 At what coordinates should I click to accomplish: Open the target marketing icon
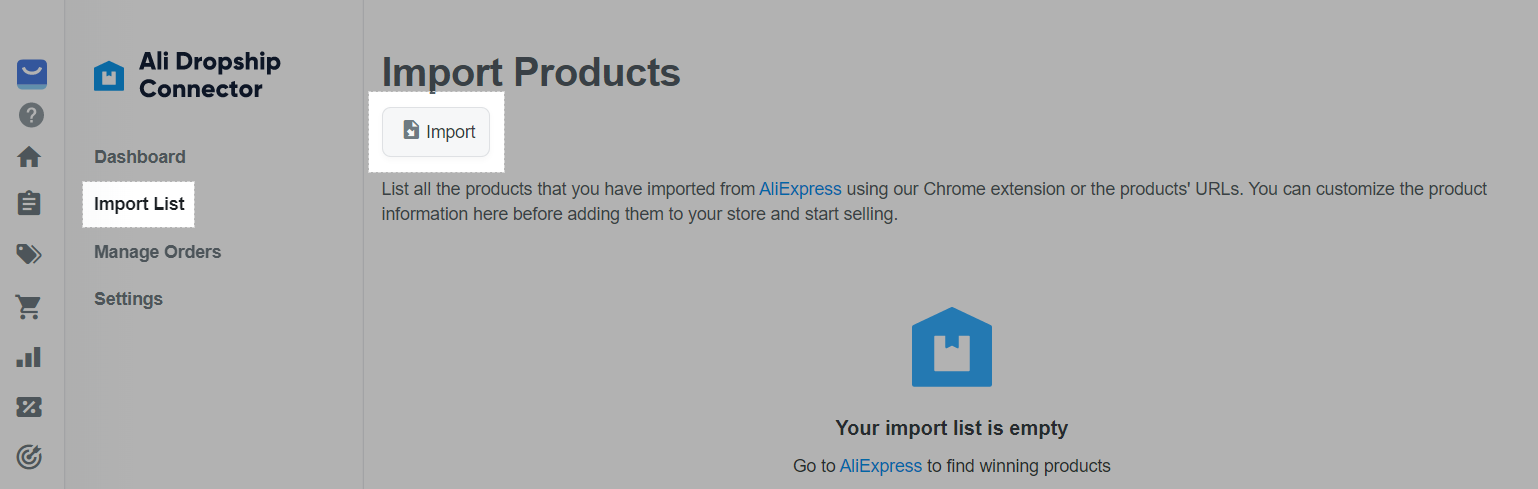pyautogui.click(x=30, y=457)
